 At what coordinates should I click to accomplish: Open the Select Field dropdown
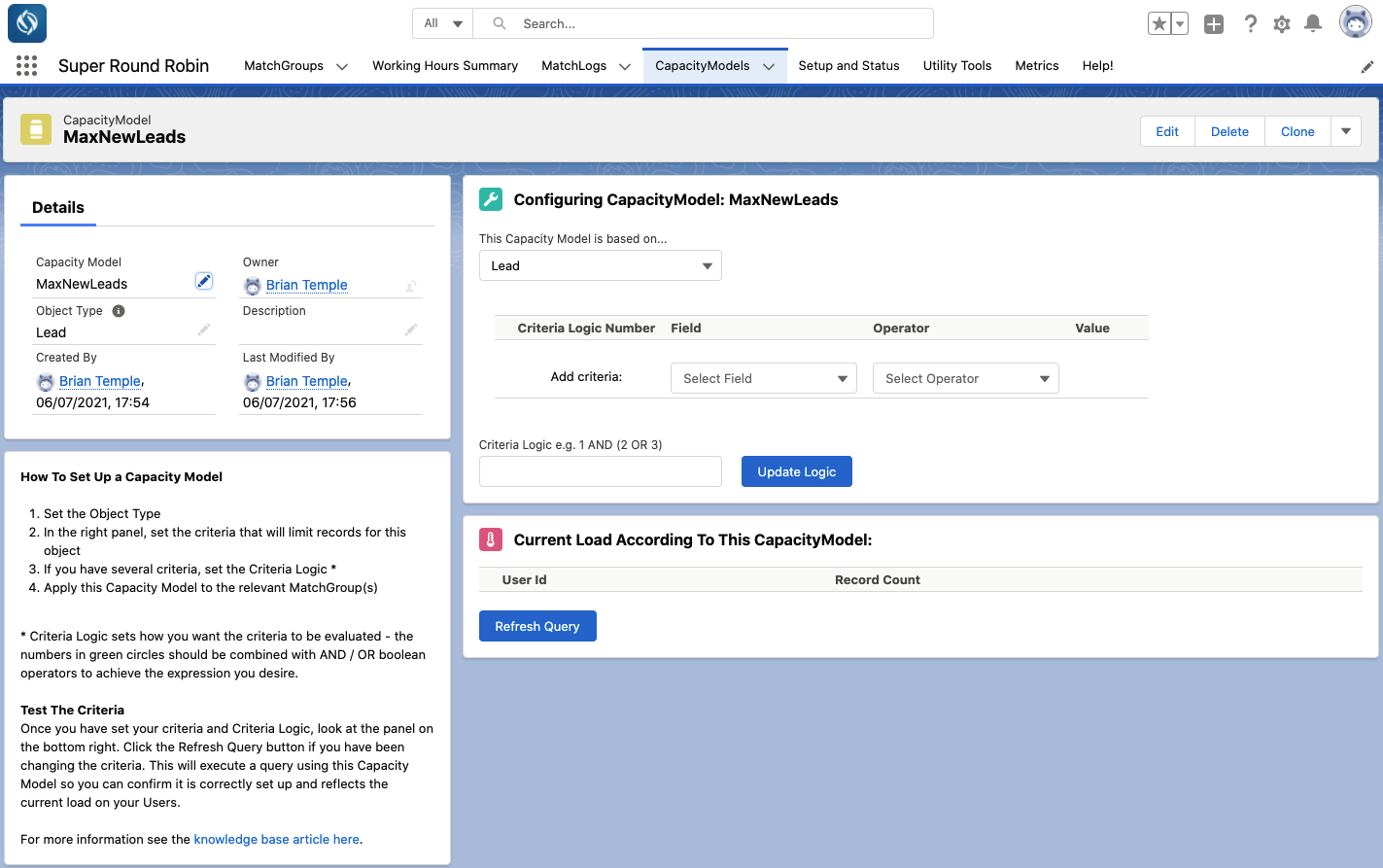[764, 378]
